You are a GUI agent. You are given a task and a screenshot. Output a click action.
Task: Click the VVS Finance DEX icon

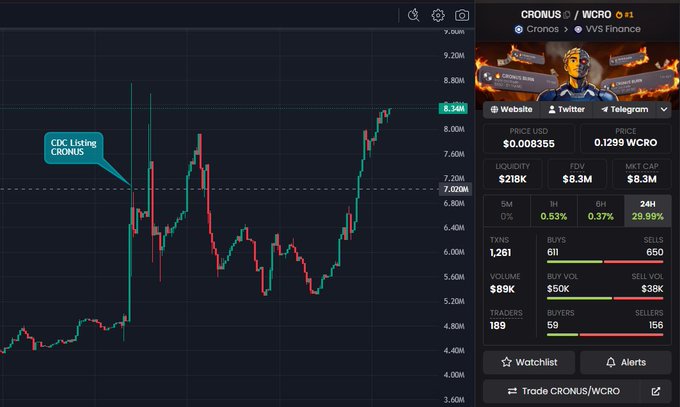[578, 30]
